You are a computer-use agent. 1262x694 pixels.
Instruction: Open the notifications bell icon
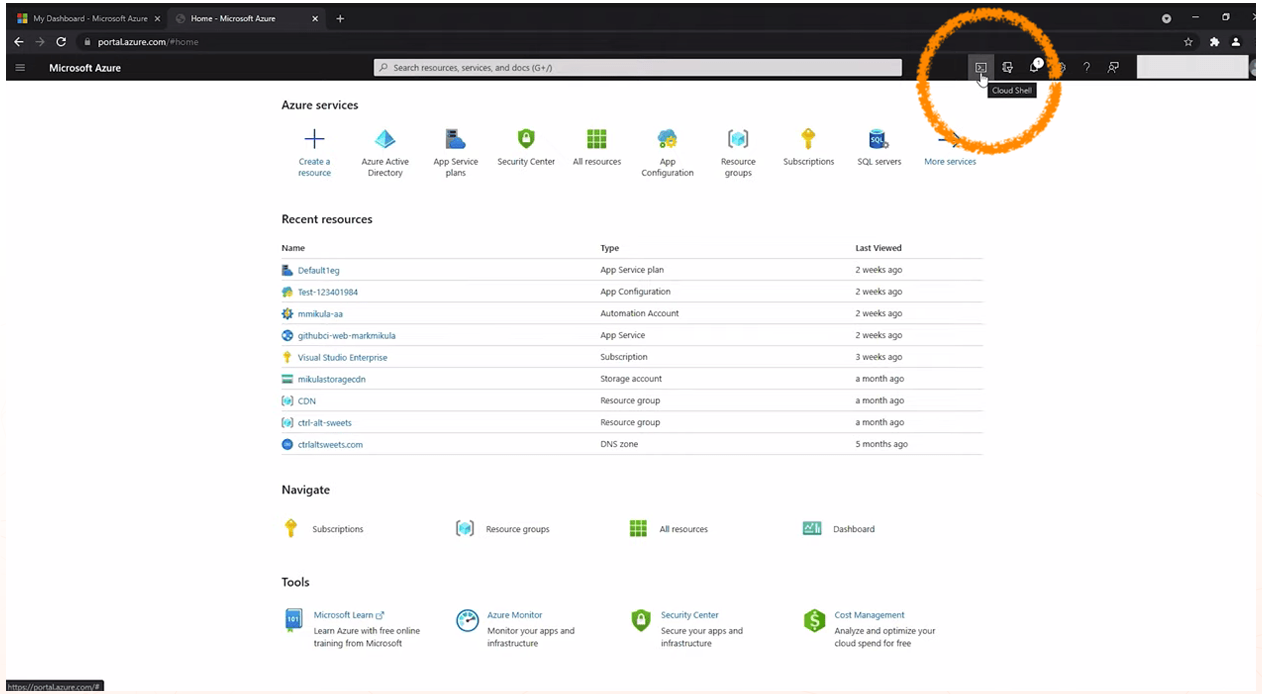(x=1035, y=67)
